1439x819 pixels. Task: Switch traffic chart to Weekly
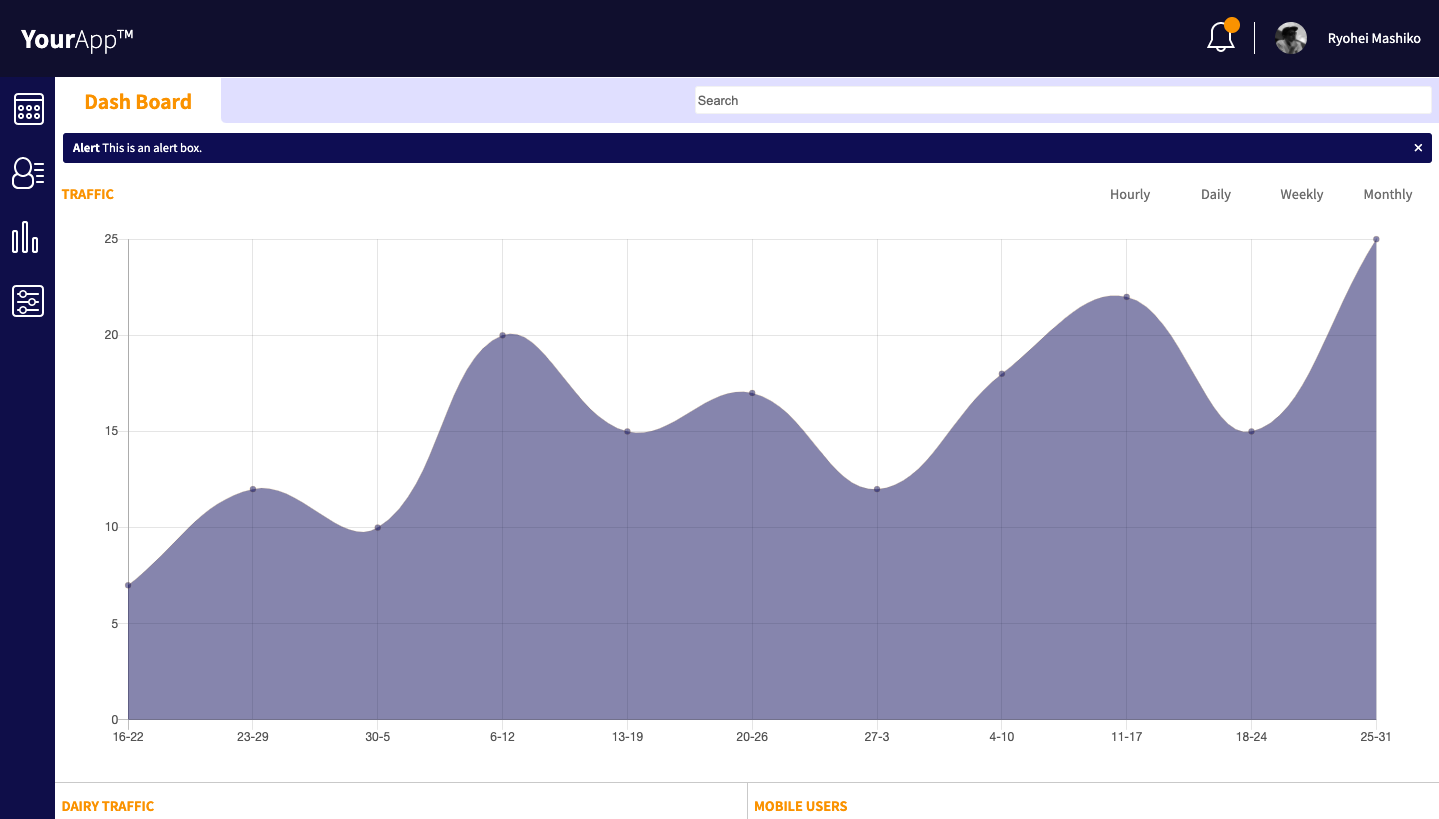click(1302, 195)
